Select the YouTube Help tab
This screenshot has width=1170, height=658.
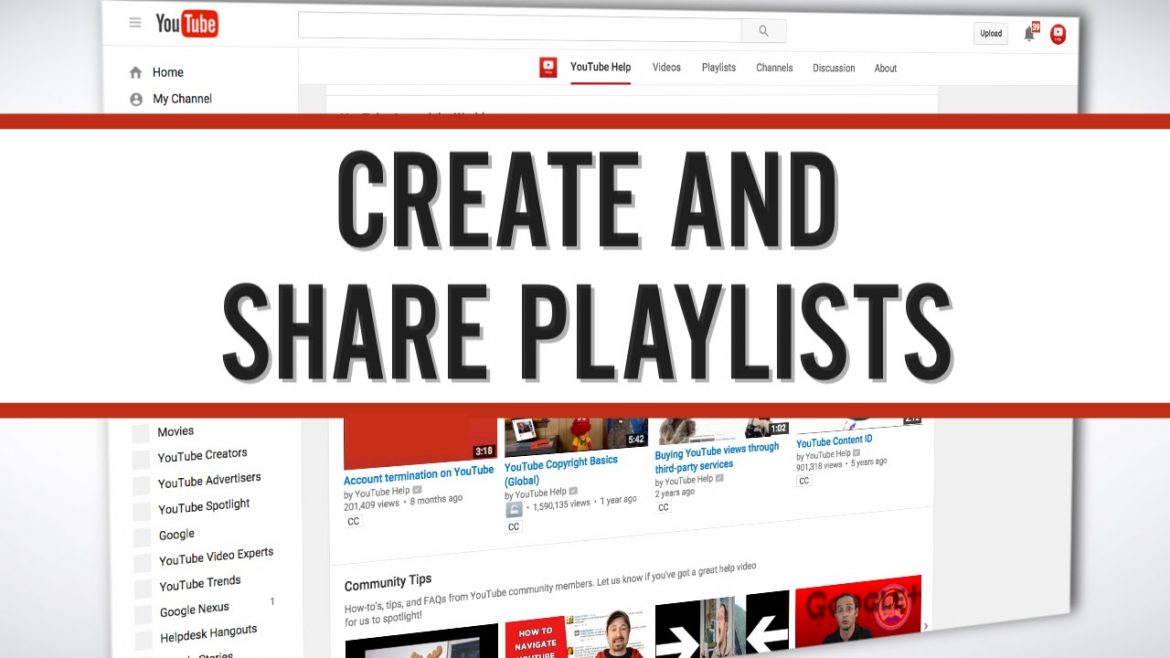[601, 67]
